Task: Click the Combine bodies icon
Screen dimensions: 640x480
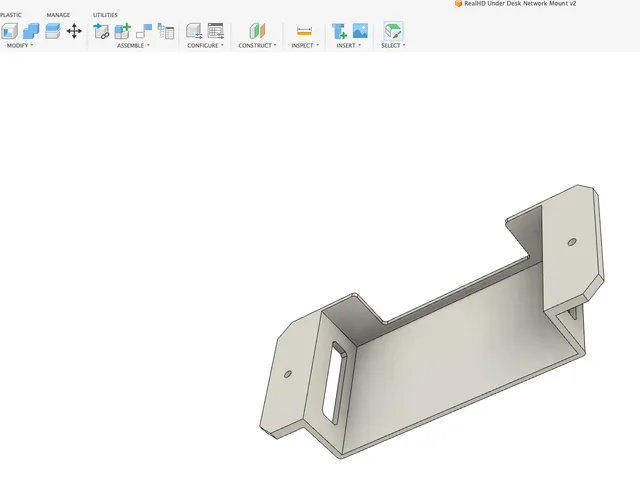Action: click(31, 31)
